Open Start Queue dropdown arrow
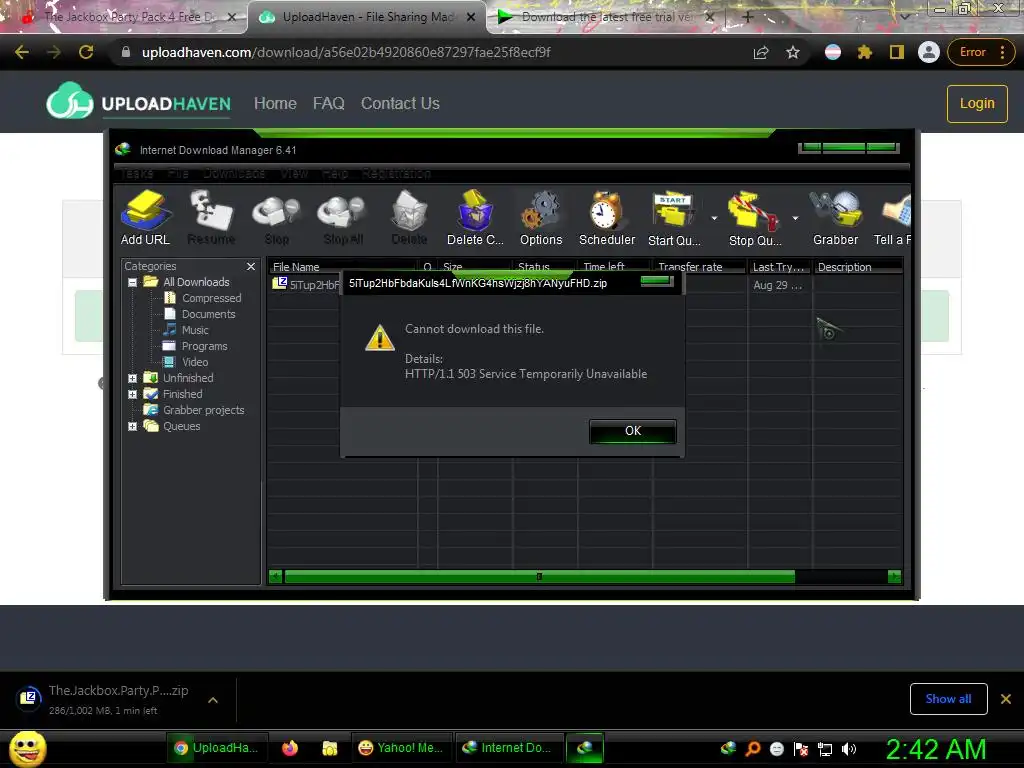This screenshot has width=1024, height=768. coord(714,218)
